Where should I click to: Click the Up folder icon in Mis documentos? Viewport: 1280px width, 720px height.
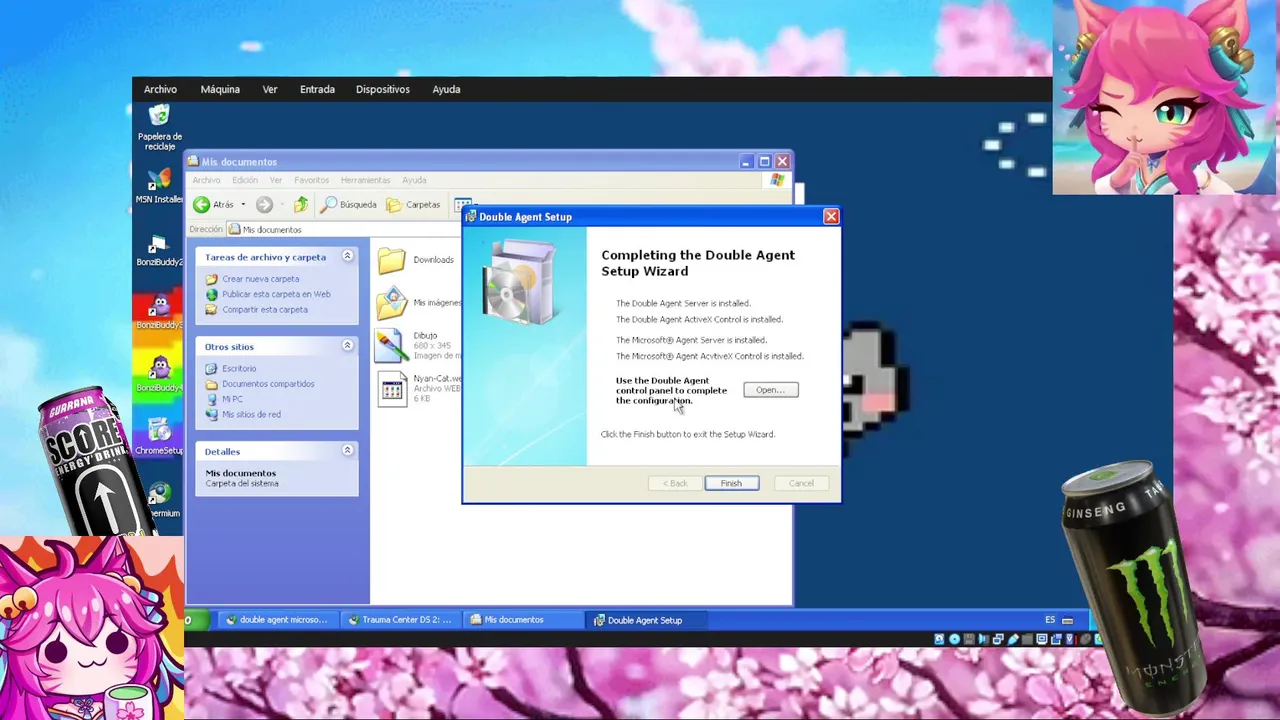(x=300, y=204)
